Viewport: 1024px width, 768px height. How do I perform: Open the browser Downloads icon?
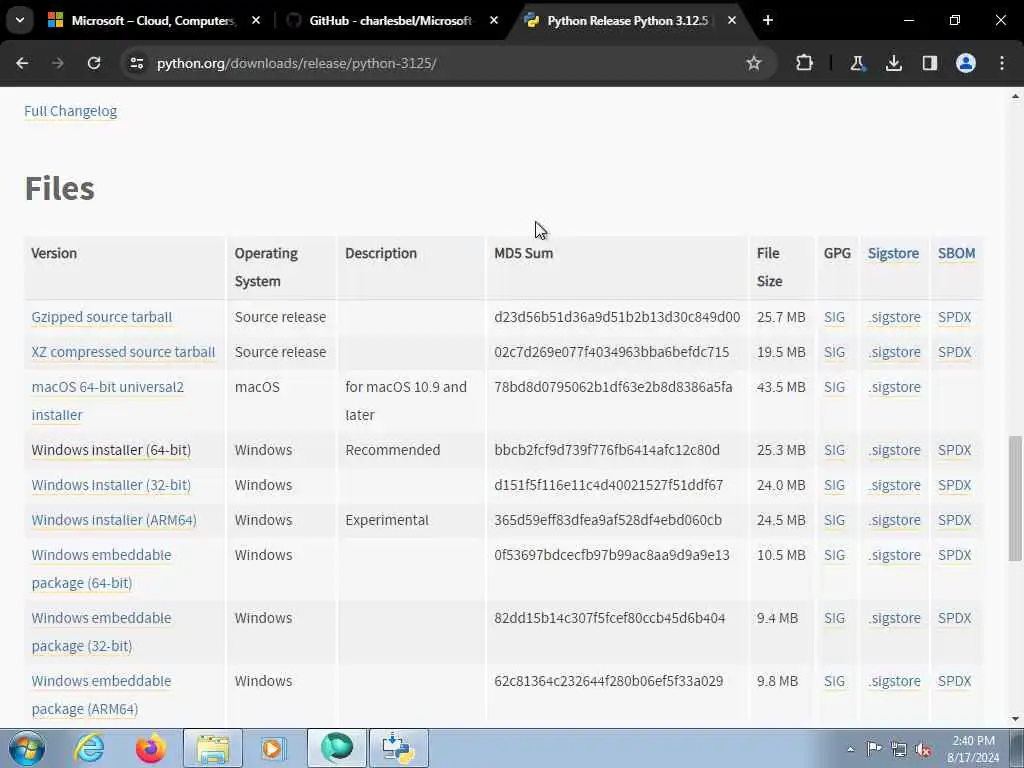coord(893,63)
